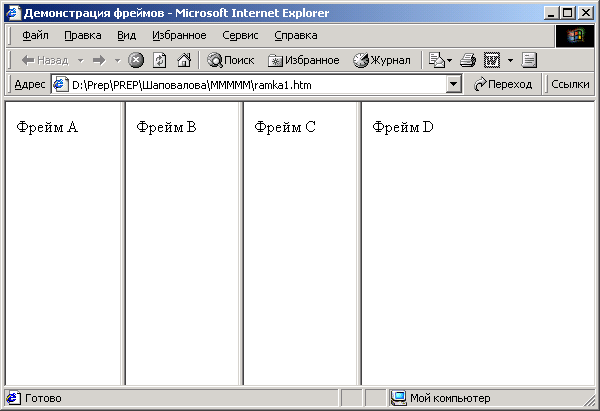The width and height of the screenshot is (600, 411).
Task: Click the Фрейм D text
Action: click(403, 127)
